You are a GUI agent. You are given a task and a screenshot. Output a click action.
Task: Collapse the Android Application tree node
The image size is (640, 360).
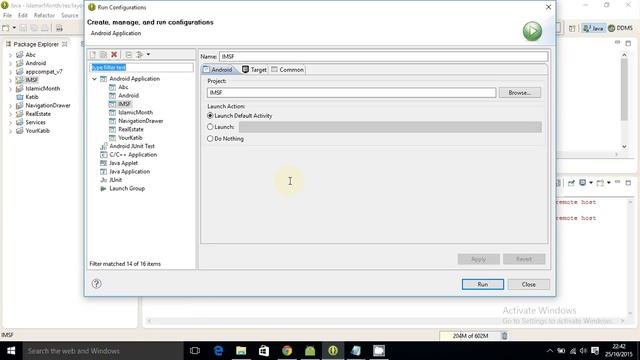pos(94,79)
